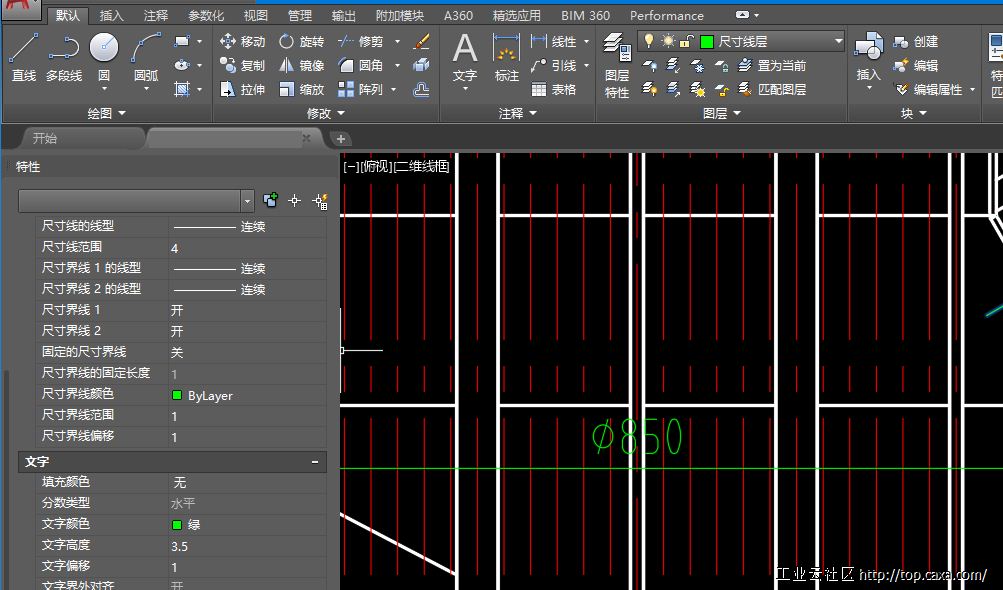Switch to the 注释 (Annotate) ribbon tab

(156, 16)
